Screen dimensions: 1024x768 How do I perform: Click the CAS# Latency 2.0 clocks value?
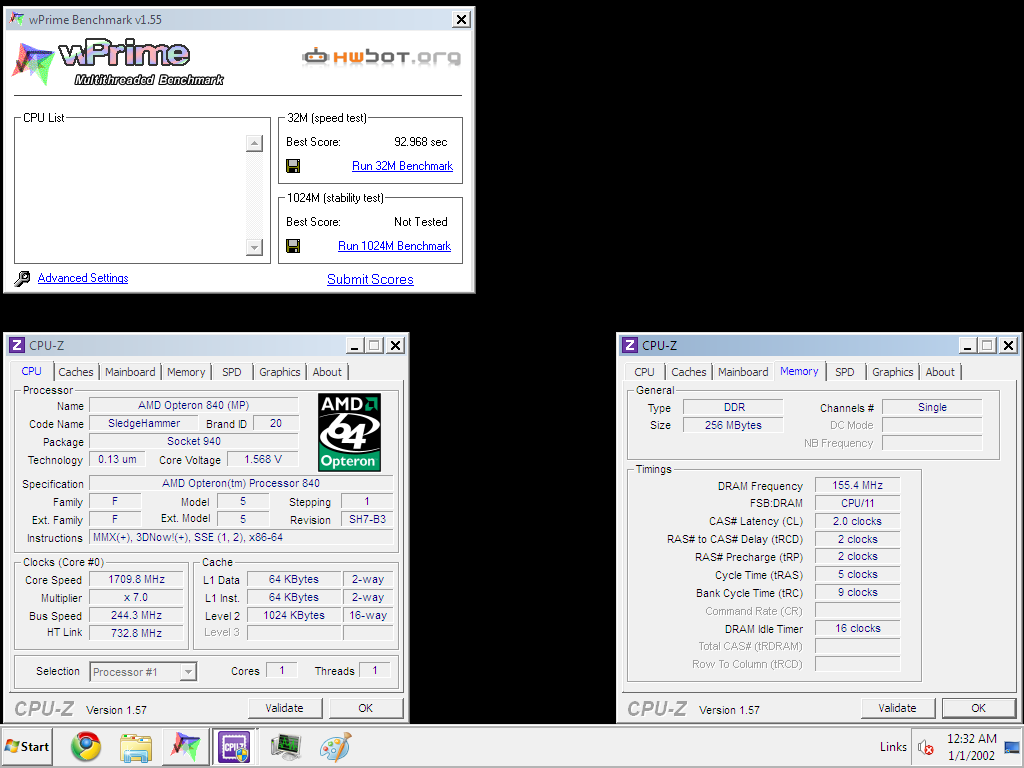click(857, 521)
